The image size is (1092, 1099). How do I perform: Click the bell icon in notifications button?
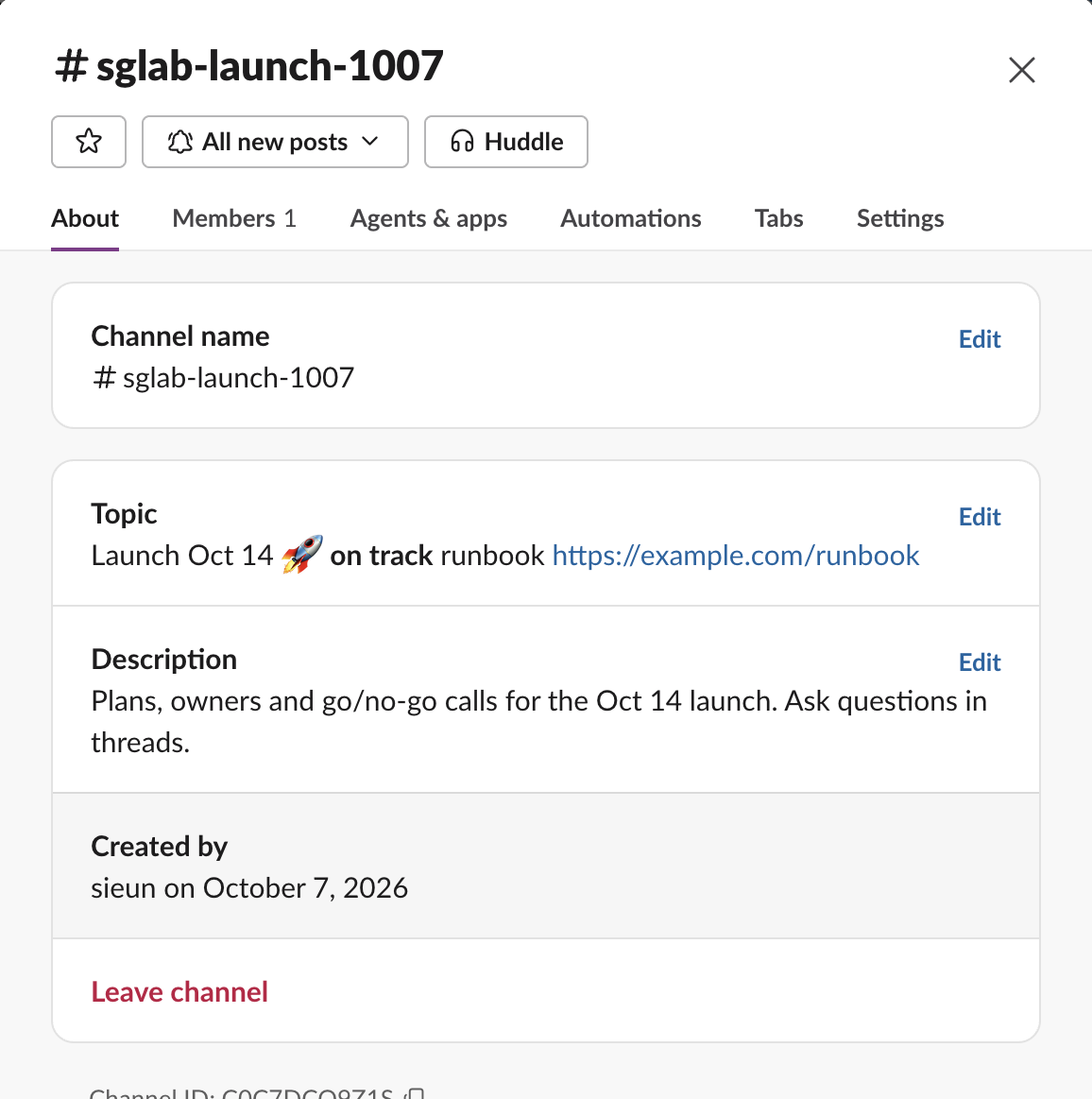(180, 142)
